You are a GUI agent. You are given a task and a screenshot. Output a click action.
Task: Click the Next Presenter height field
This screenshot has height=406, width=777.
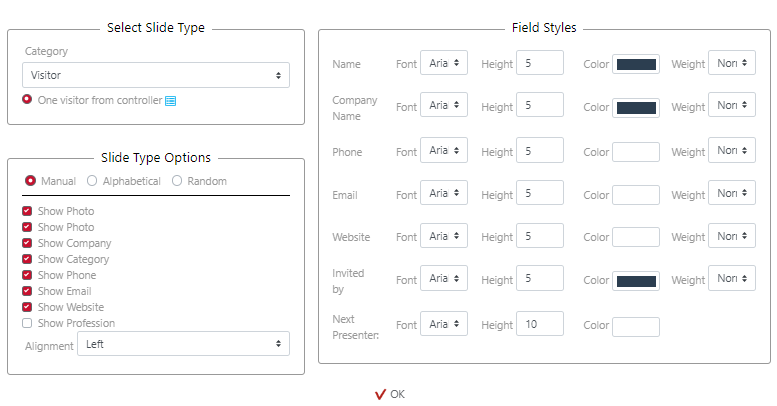click(540, 323)
